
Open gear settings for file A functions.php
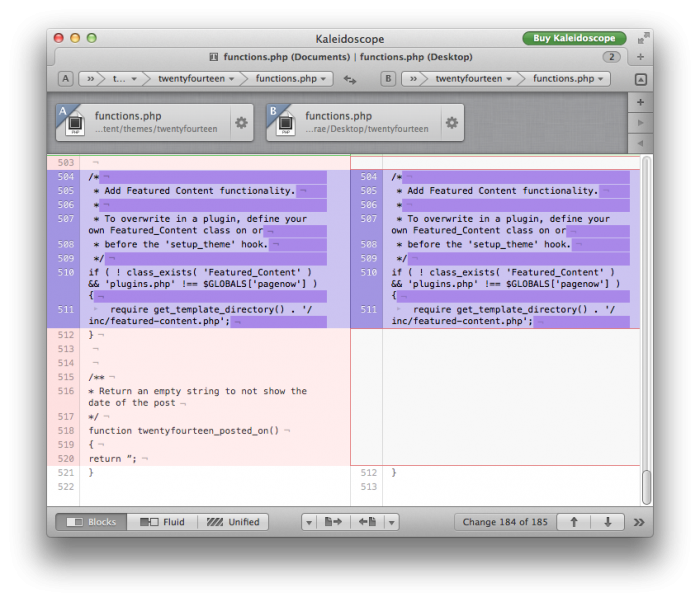point(241,122)
